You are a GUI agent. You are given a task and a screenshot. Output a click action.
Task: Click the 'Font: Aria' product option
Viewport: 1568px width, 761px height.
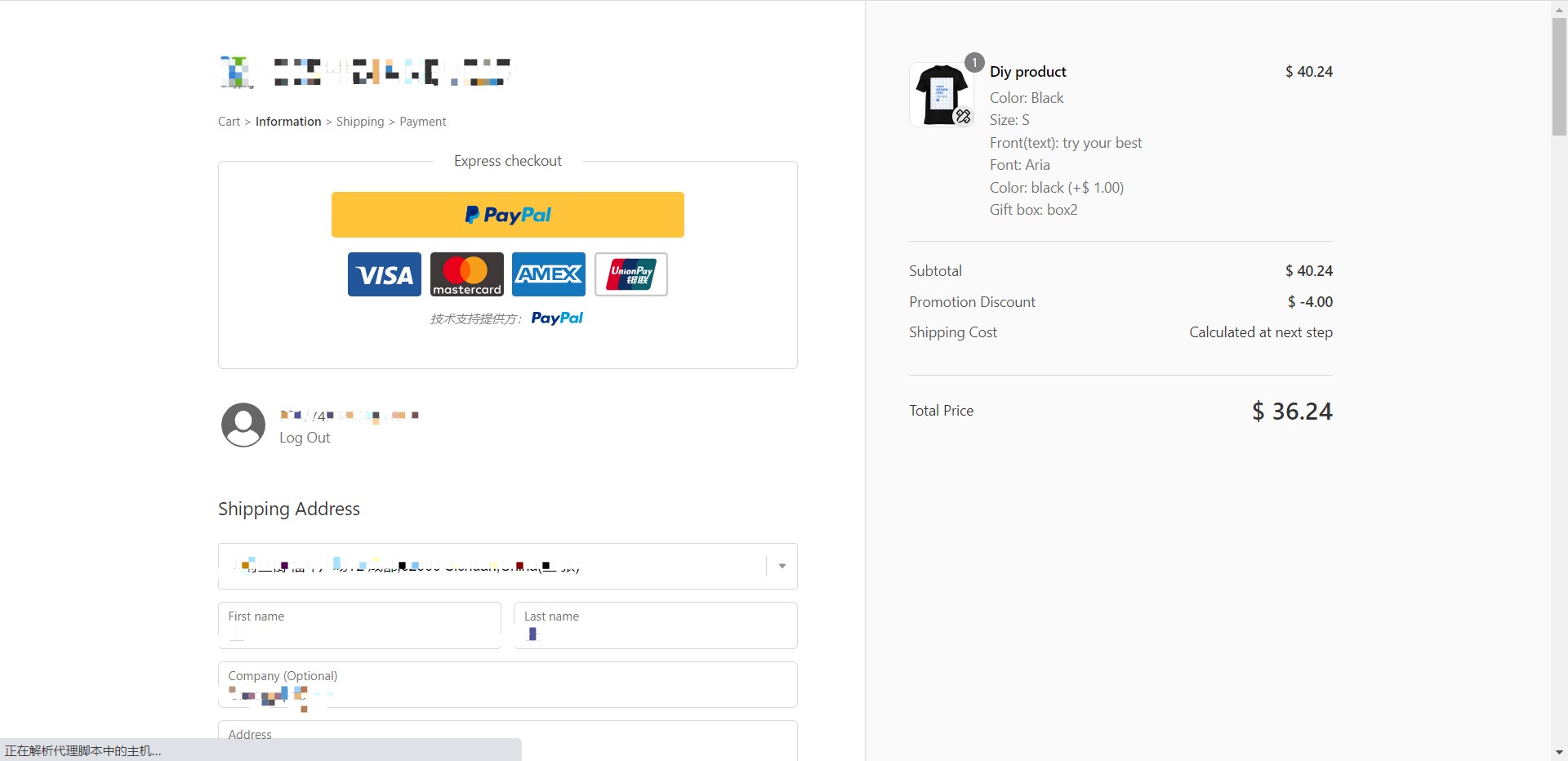click(x=1020, y=165)
